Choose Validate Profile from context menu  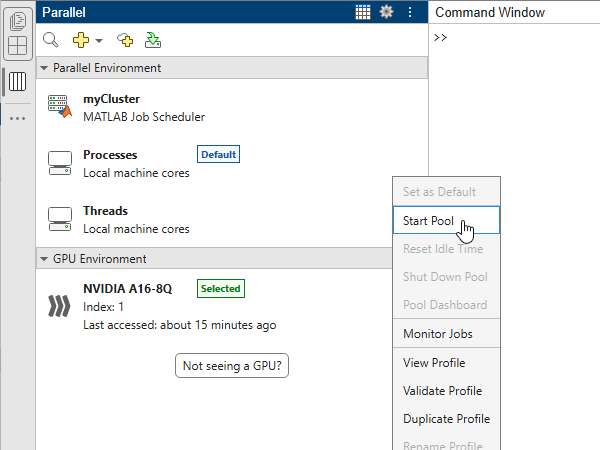tap(446, 391)
